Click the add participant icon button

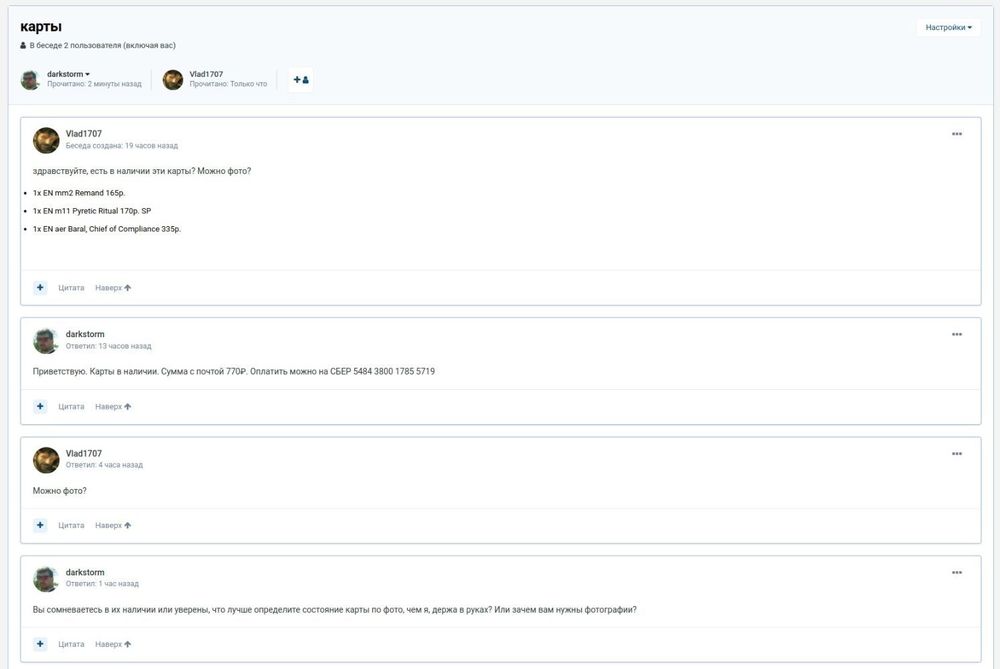[x=300, y=80]
